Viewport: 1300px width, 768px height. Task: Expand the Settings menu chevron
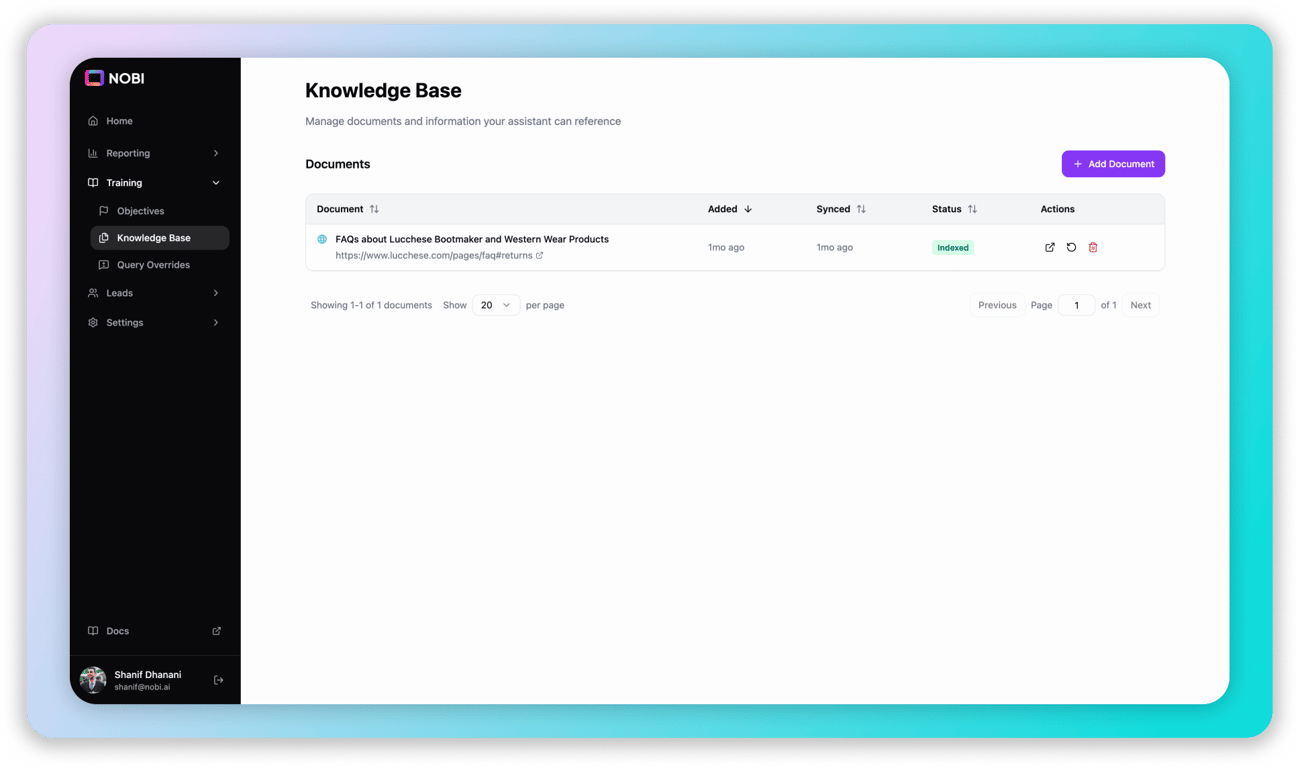coord(216,323)
